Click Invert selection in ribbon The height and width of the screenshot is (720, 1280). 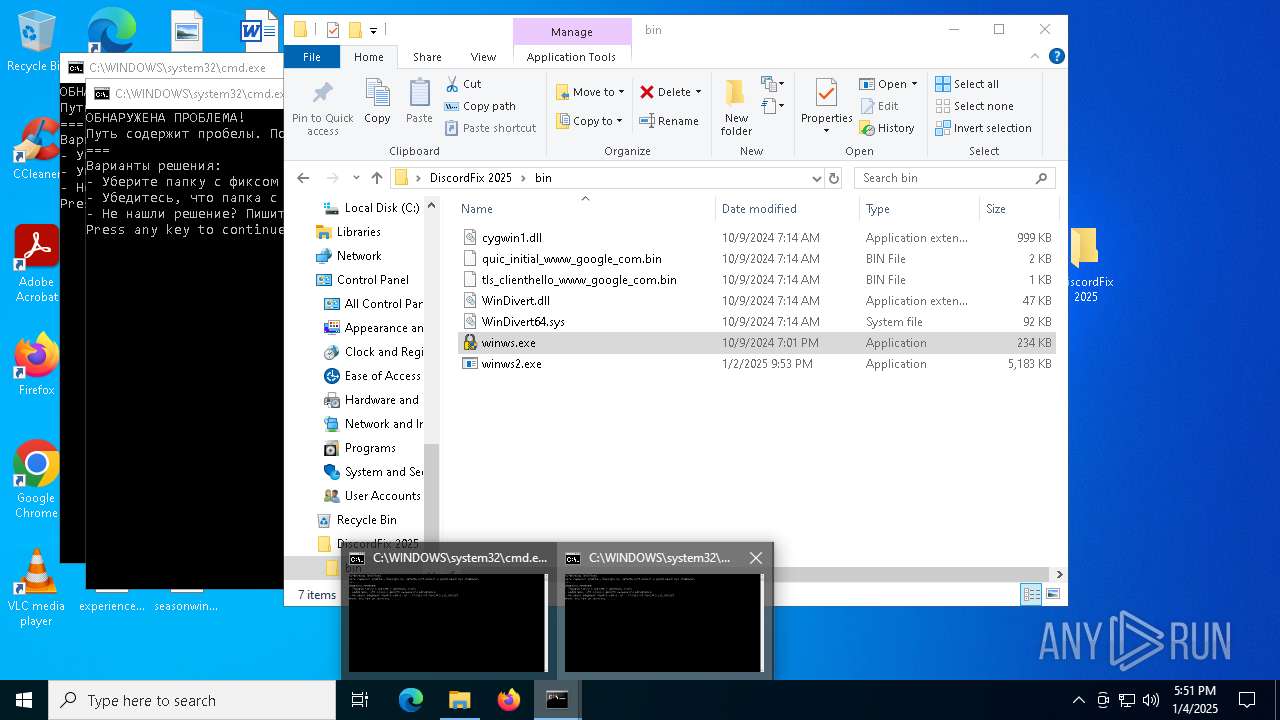(983, 128)
